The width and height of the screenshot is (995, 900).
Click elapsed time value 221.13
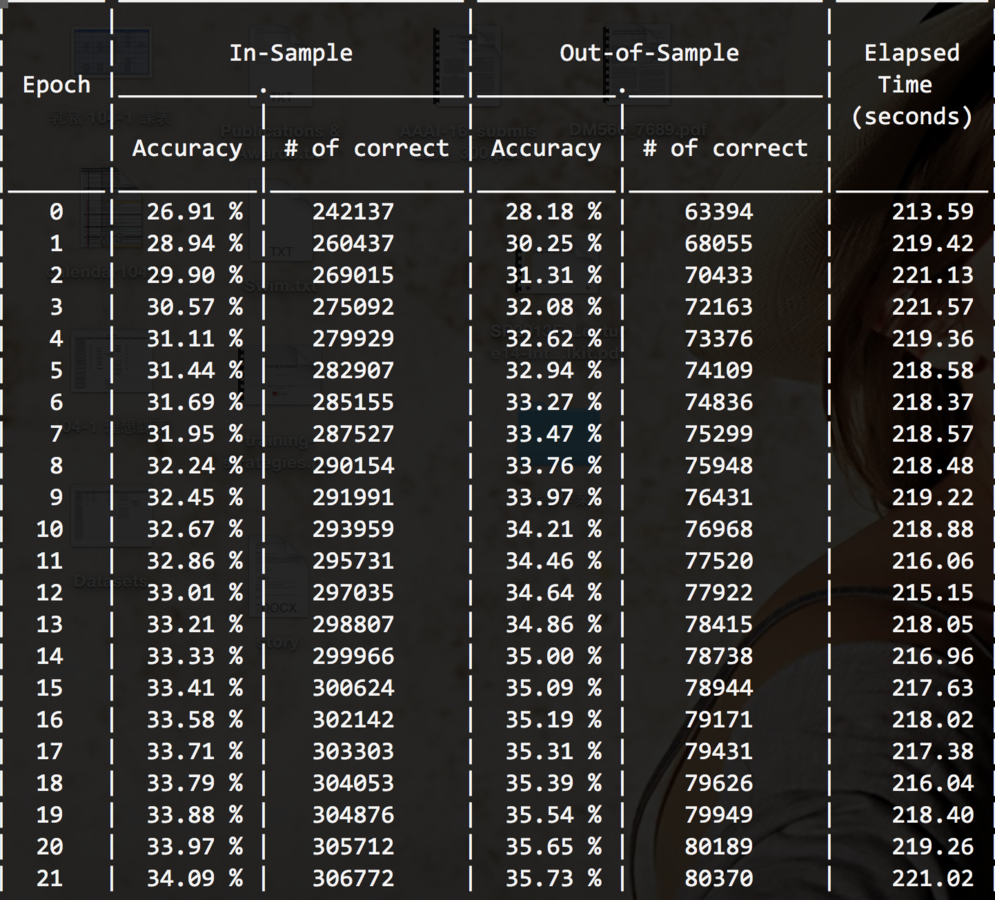click(933, 275)
